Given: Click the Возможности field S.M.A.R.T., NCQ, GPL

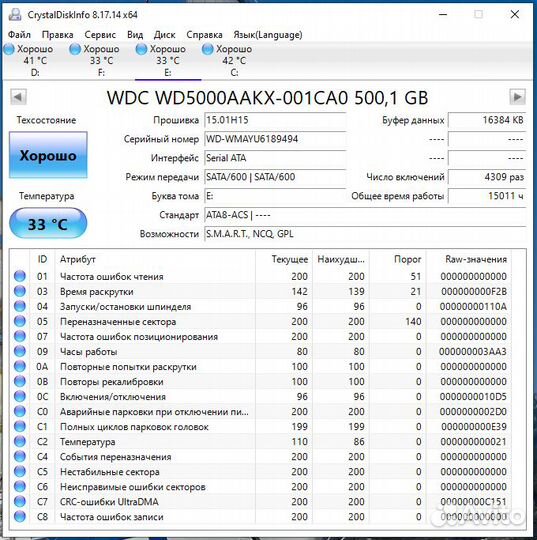Looking at the screenshot, I should (365, 234).
